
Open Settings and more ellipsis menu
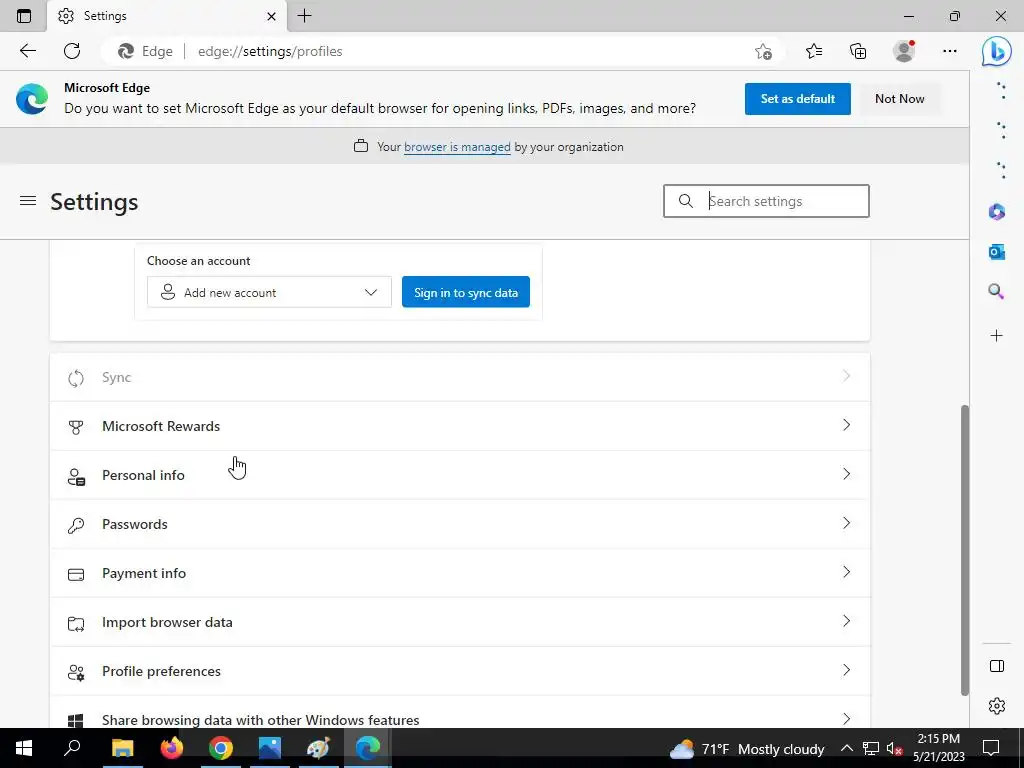950,51
